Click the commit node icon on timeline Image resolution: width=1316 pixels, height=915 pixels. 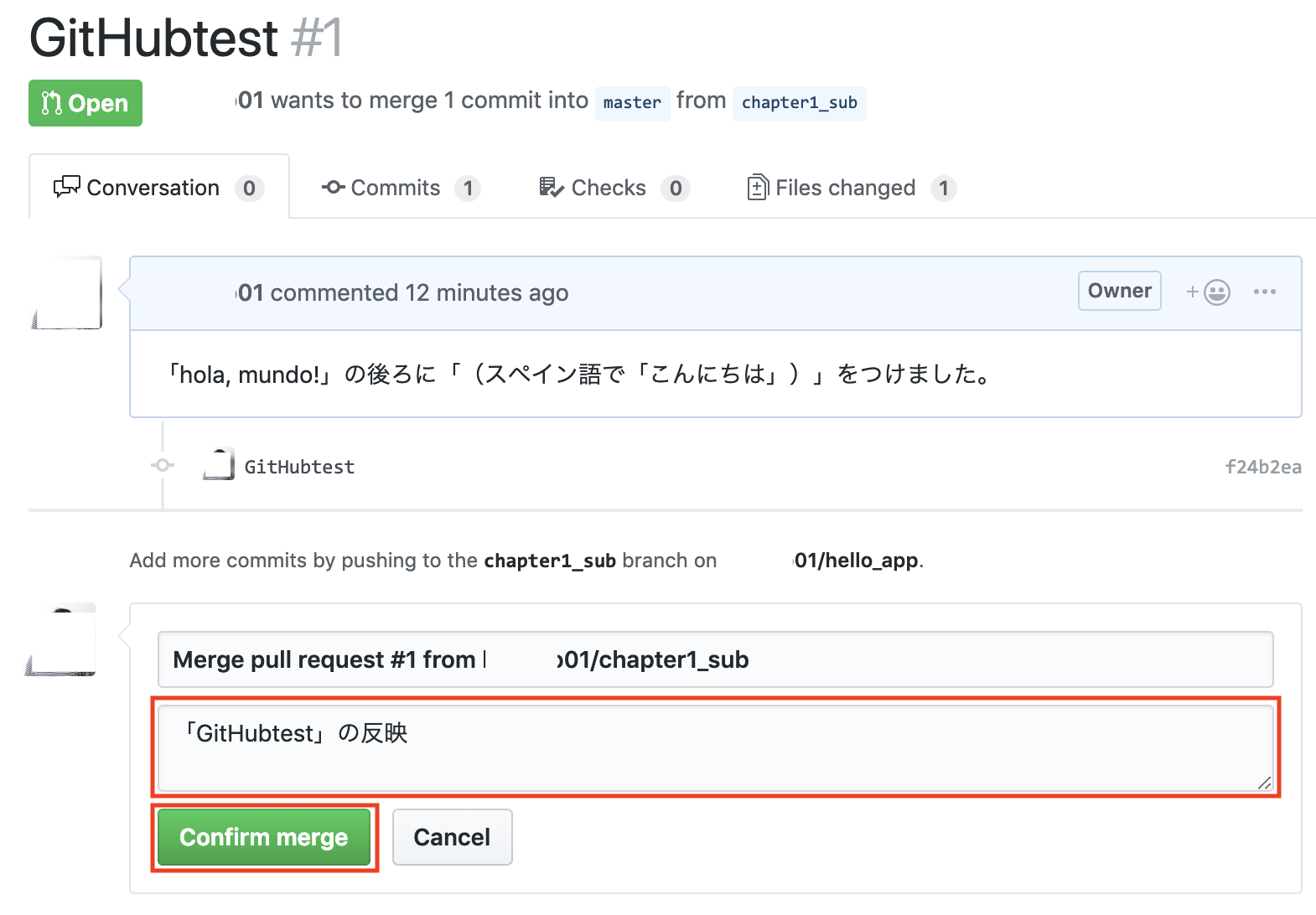163,465
